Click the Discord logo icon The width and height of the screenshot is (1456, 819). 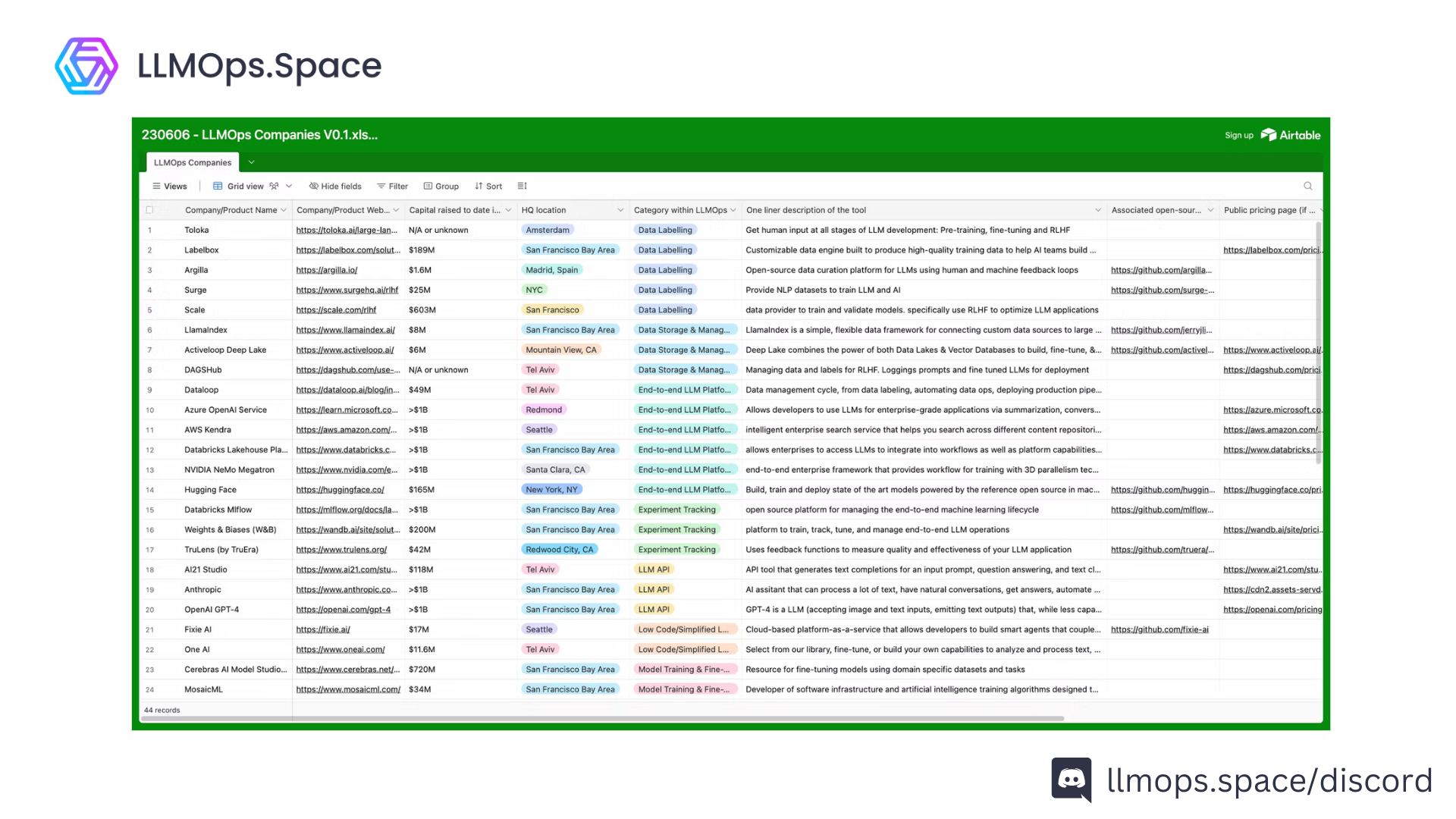pyautogui.click(x=1072, y=780)
